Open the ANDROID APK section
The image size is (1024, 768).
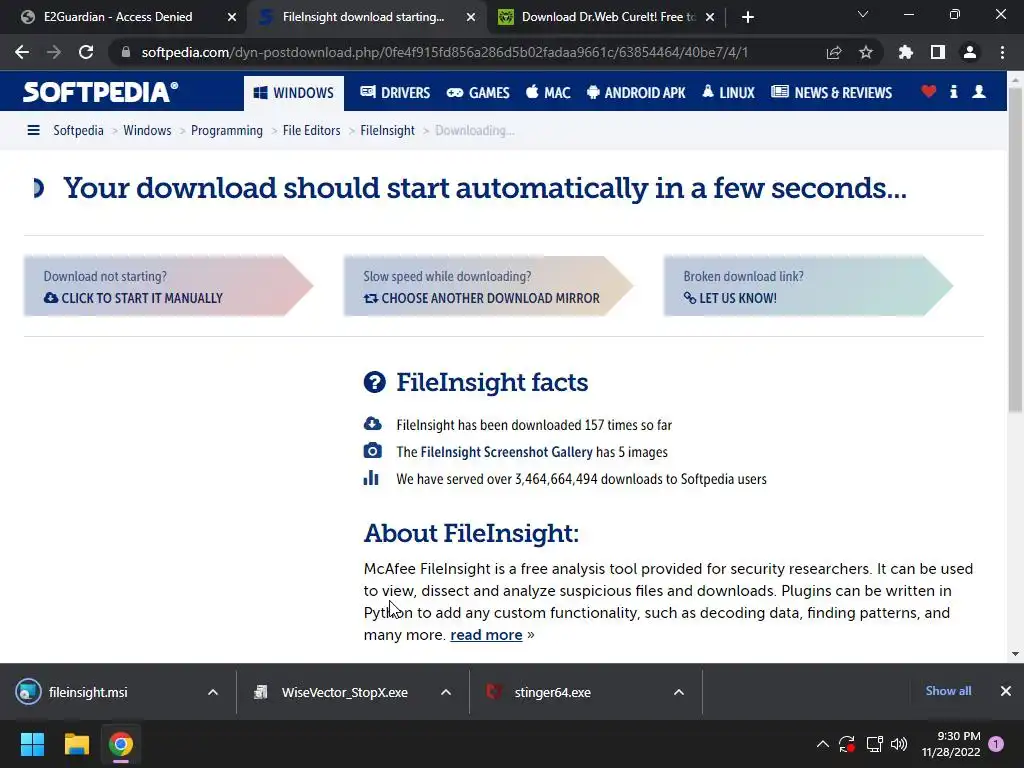[x=636, y=93]
